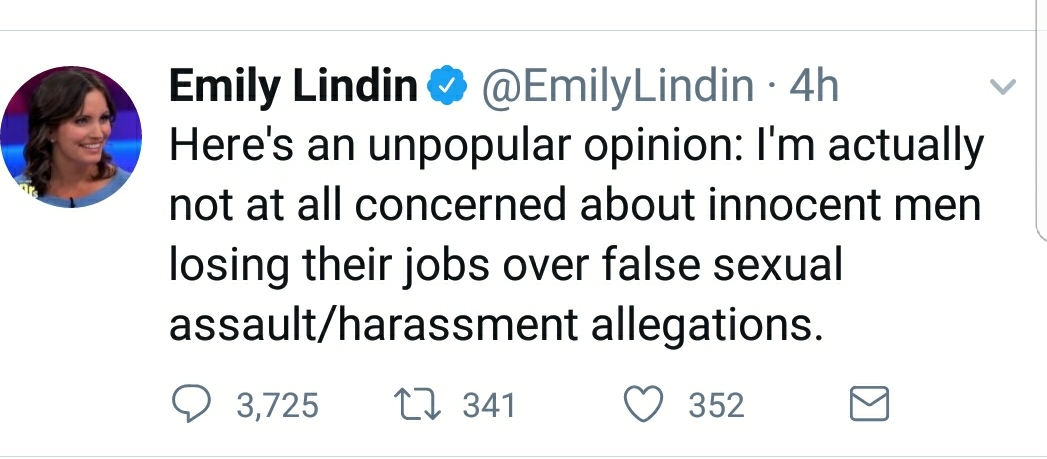Click the 3,725 replies count
Viewport: 1047px width, 459px height.
pos(278,406)
